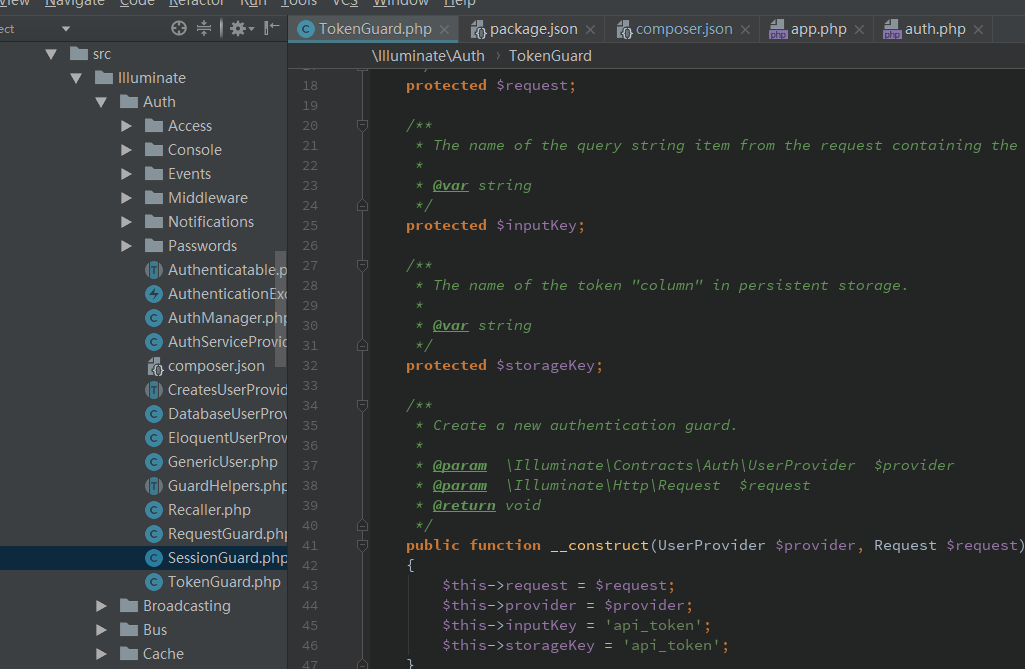Collapse the doc comment fold at line 27
1025x669 pixels.
point(362,265)
